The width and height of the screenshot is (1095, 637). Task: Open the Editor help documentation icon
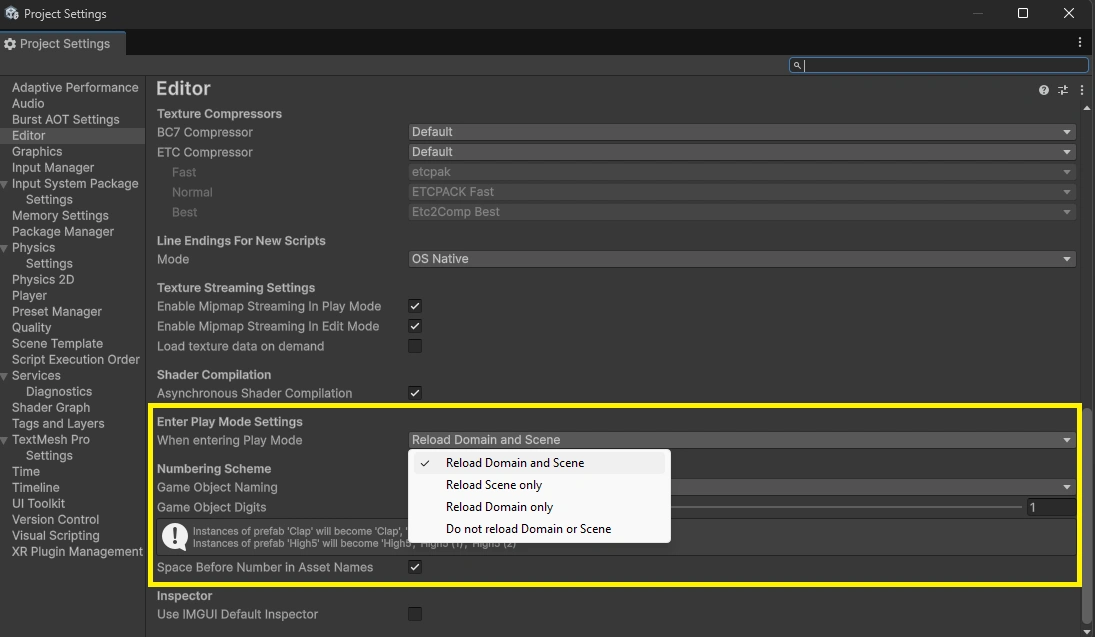[1044, 90]
